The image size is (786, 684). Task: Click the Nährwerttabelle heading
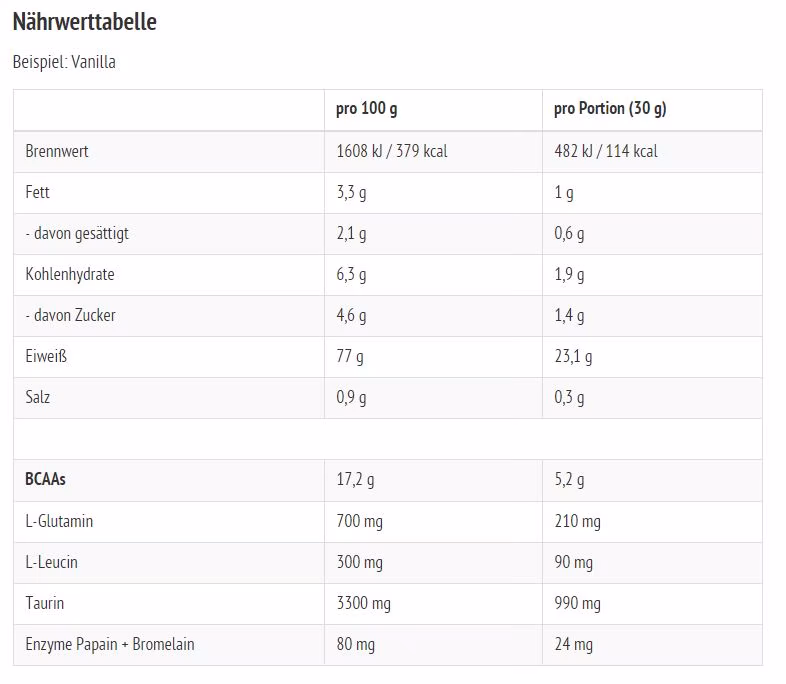point(85,22)
